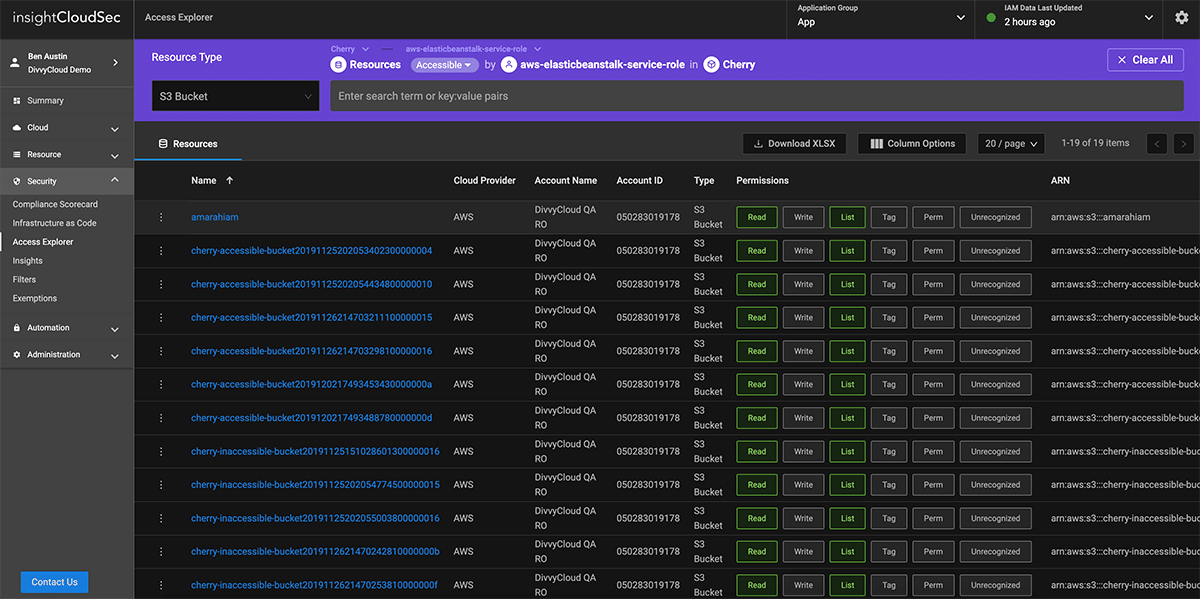Image resolution: width=1200 pixels, height=599 pixels.
Task: Toggle Write on bucket ending 1100000015
Action: pos(804,318)
